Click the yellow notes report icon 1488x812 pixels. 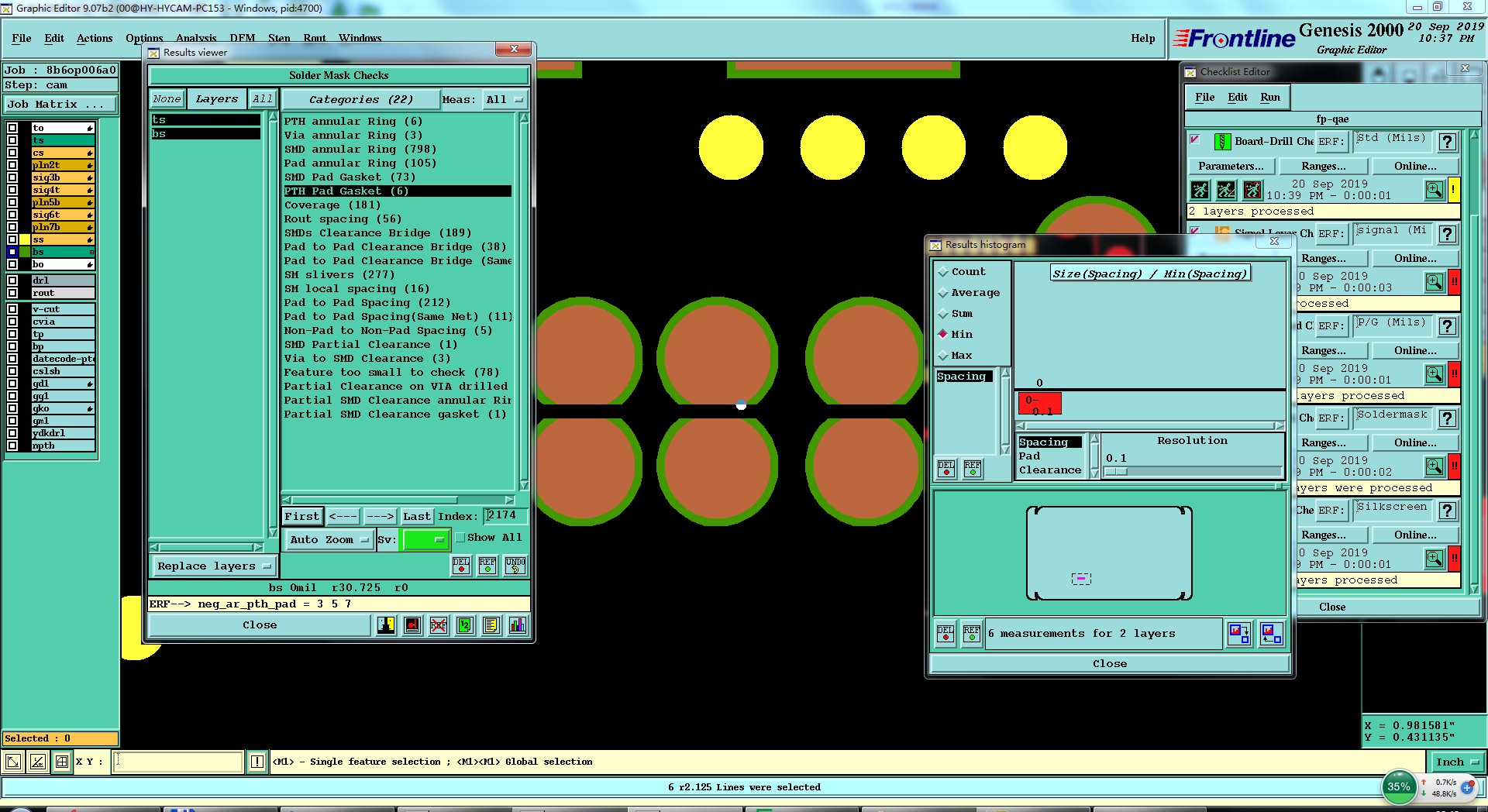point(491,625)
